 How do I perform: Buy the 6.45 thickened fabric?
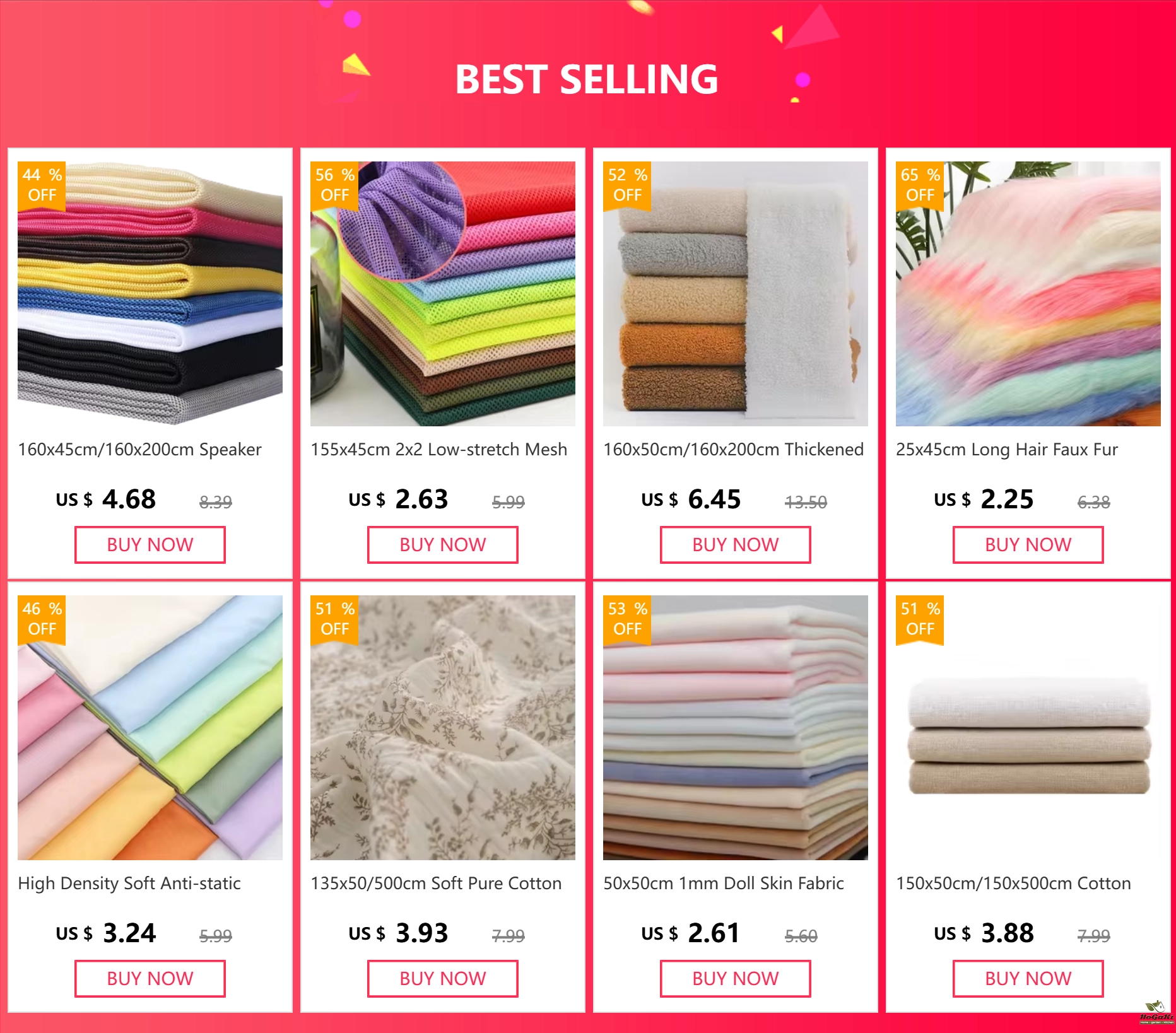point(736,545)
